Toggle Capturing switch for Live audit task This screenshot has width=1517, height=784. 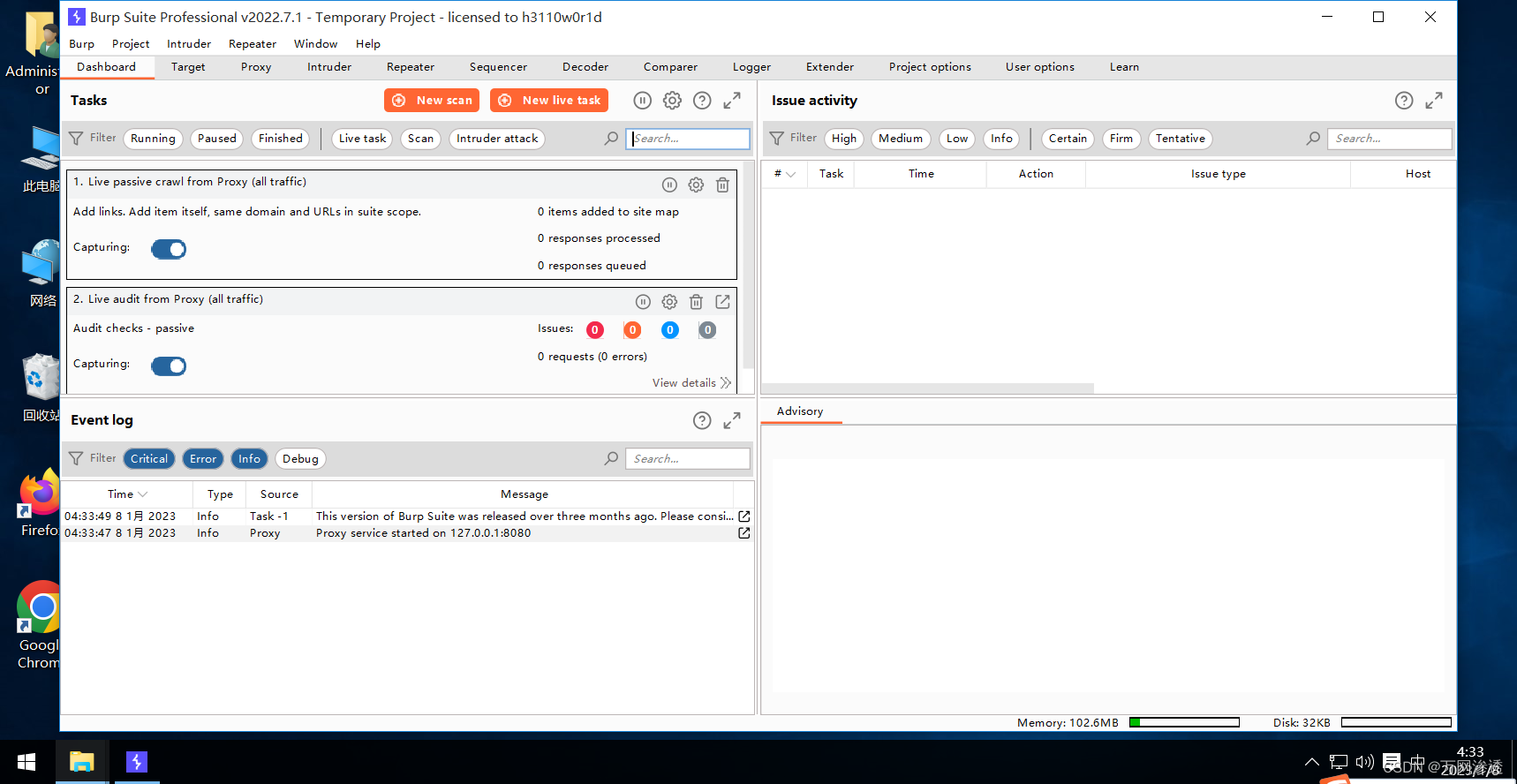coord(169,366)
